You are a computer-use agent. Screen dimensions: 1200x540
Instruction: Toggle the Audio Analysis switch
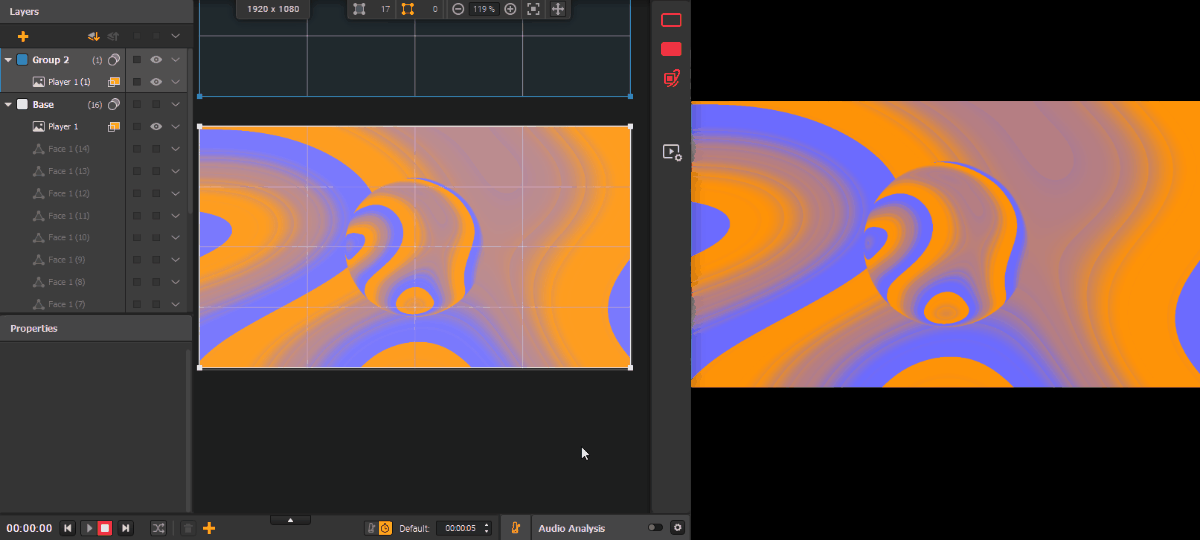tap(655, 528)
